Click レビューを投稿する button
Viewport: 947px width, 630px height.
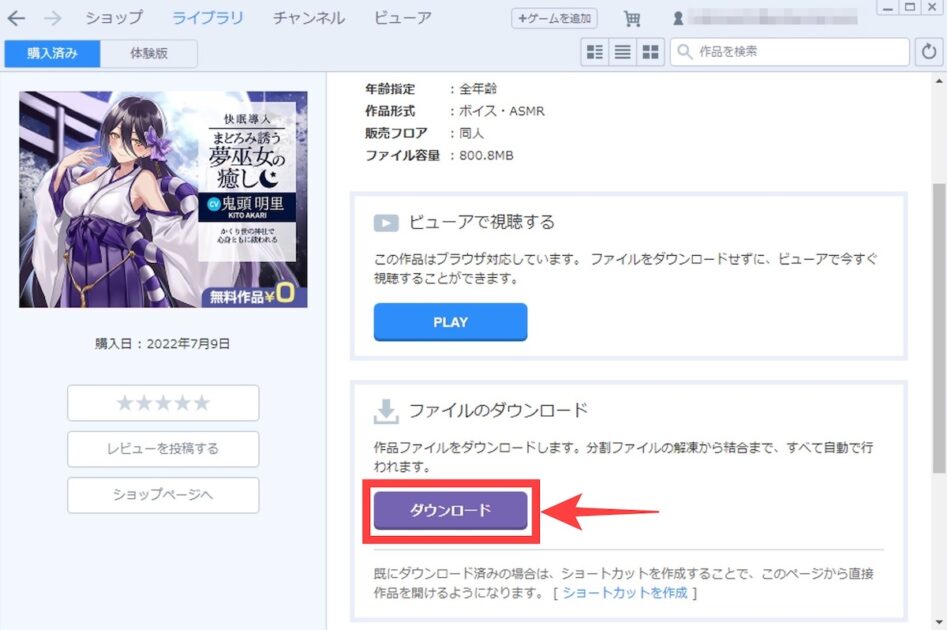point(162,449)
